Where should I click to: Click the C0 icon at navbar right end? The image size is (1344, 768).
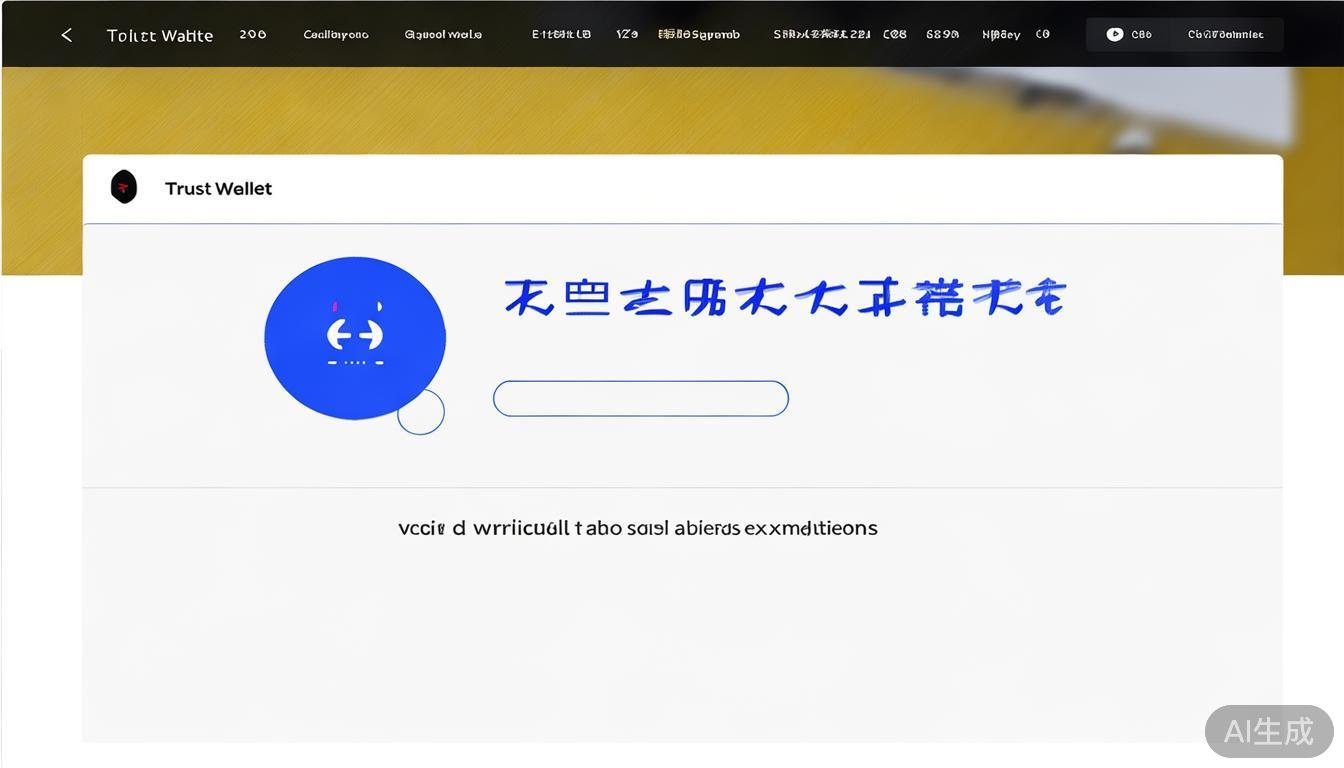(x=1043, y=32)
